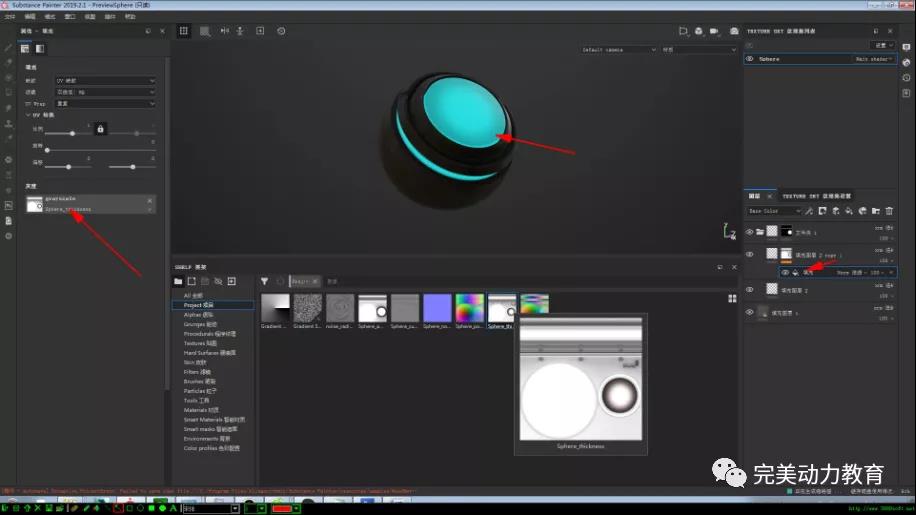The width and height of the screenshot is (916, 515).
Task: Select the Gradient thumbnail in shelf
Action: point(274,308)
